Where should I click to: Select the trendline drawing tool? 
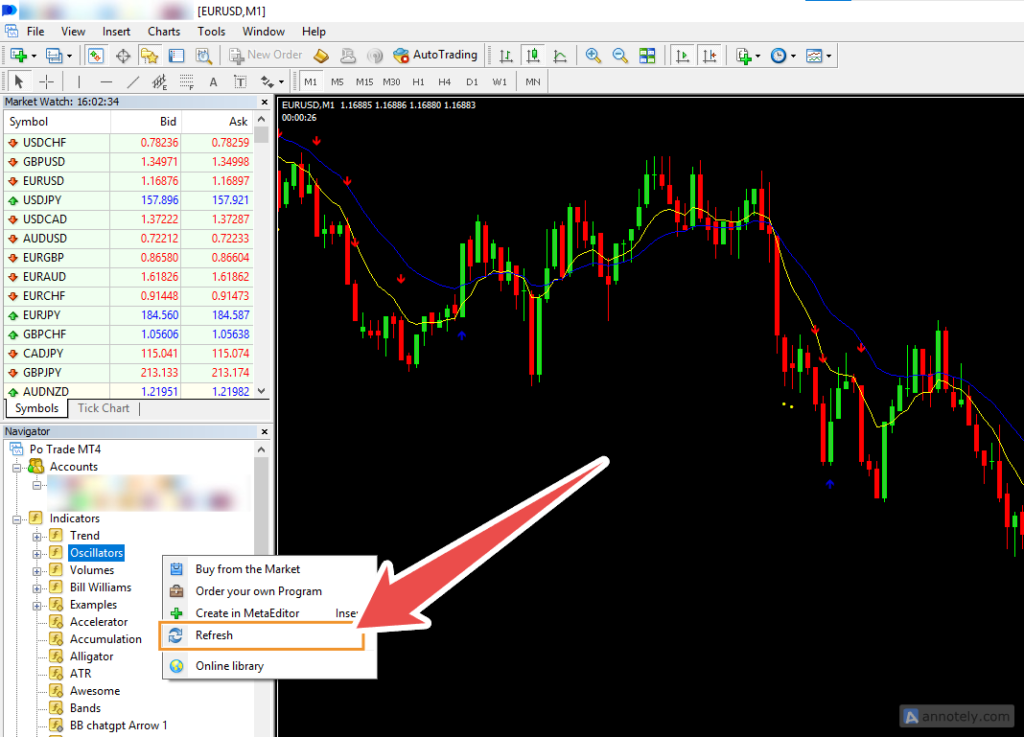(x=133, y=82)
